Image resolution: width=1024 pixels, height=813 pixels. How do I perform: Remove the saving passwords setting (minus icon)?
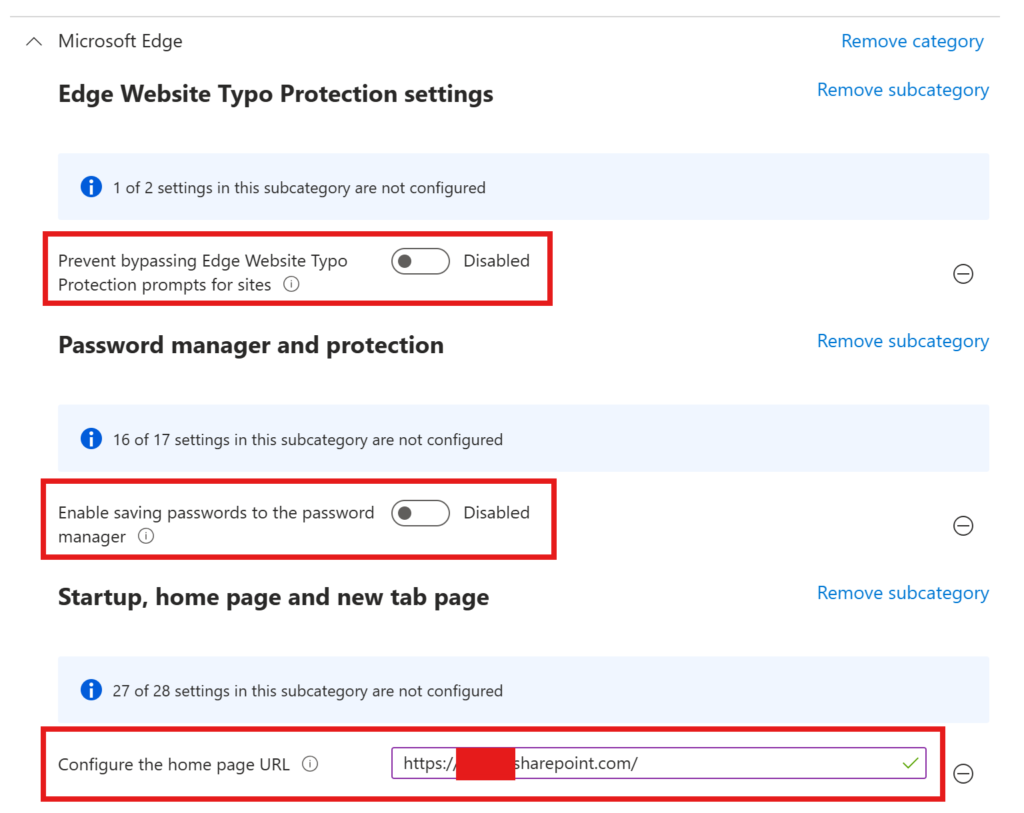pos(963,526)
